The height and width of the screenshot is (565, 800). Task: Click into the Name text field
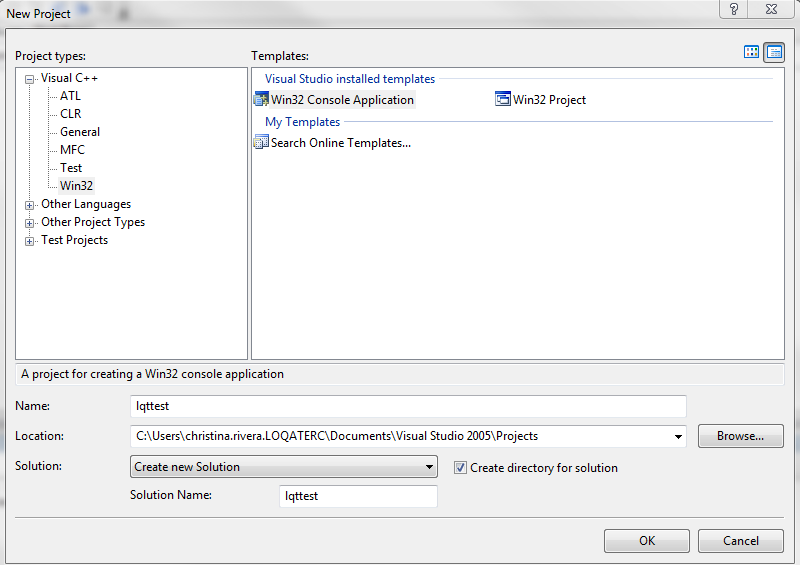tap(408, 406)
